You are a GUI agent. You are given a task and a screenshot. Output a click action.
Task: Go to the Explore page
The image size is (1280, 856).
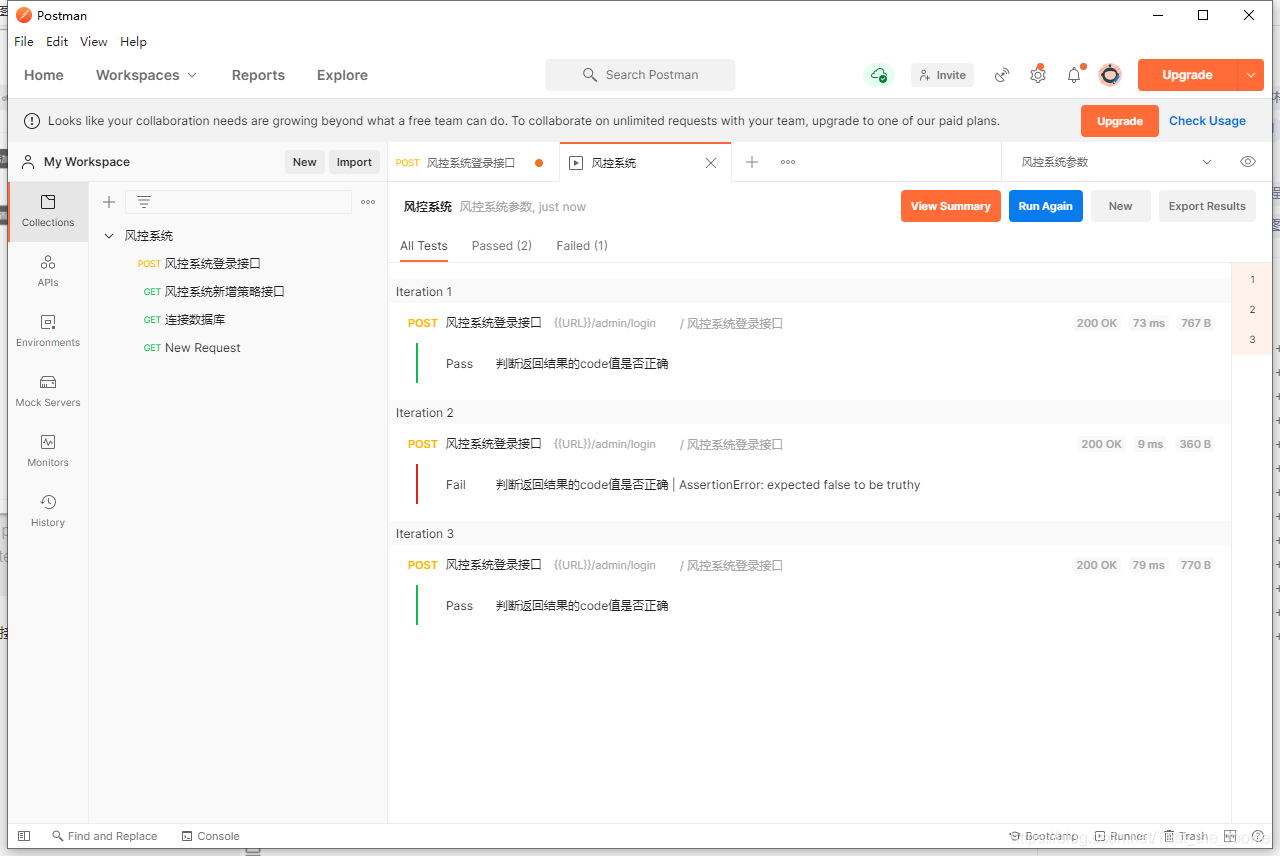(342, 75)
